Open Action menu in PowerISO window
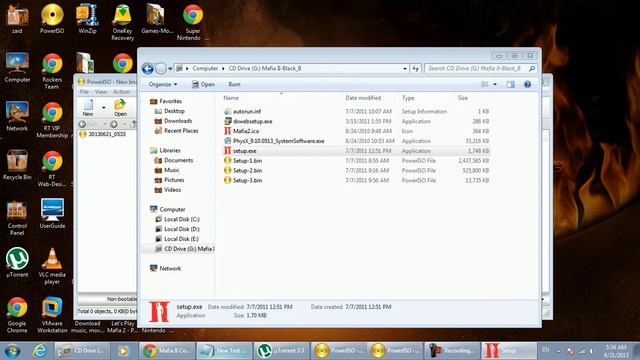The width and height of the screenshot is (640, 360). click(x=121, y=92)
